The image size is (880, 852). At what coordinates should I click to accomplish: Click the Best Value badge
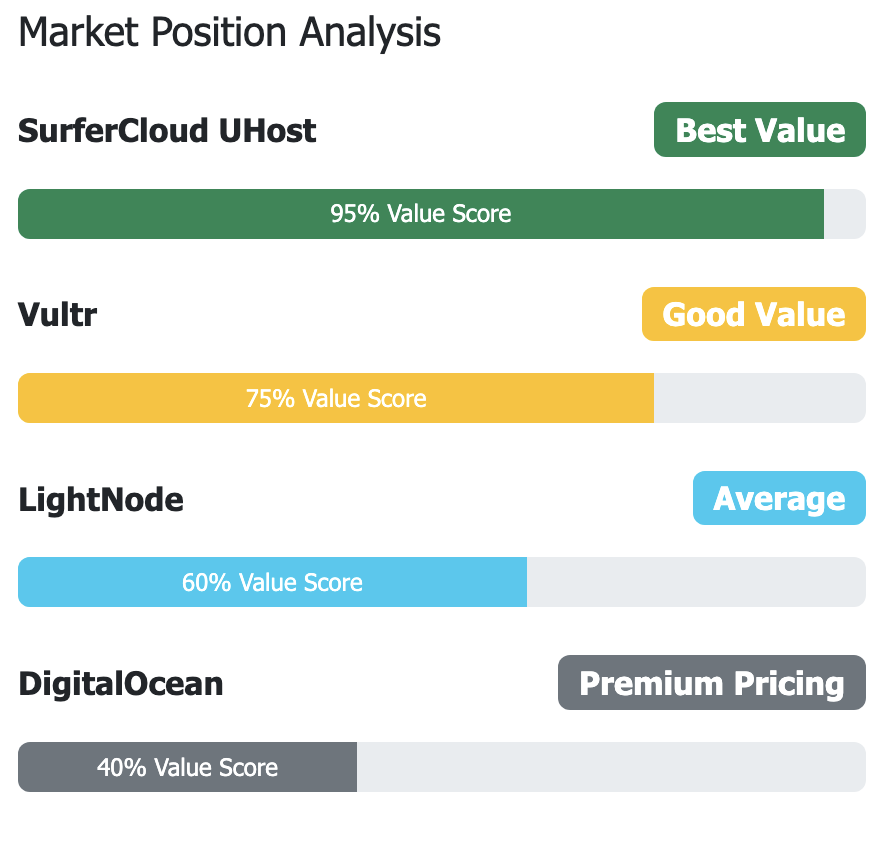(x=759, y=130)
